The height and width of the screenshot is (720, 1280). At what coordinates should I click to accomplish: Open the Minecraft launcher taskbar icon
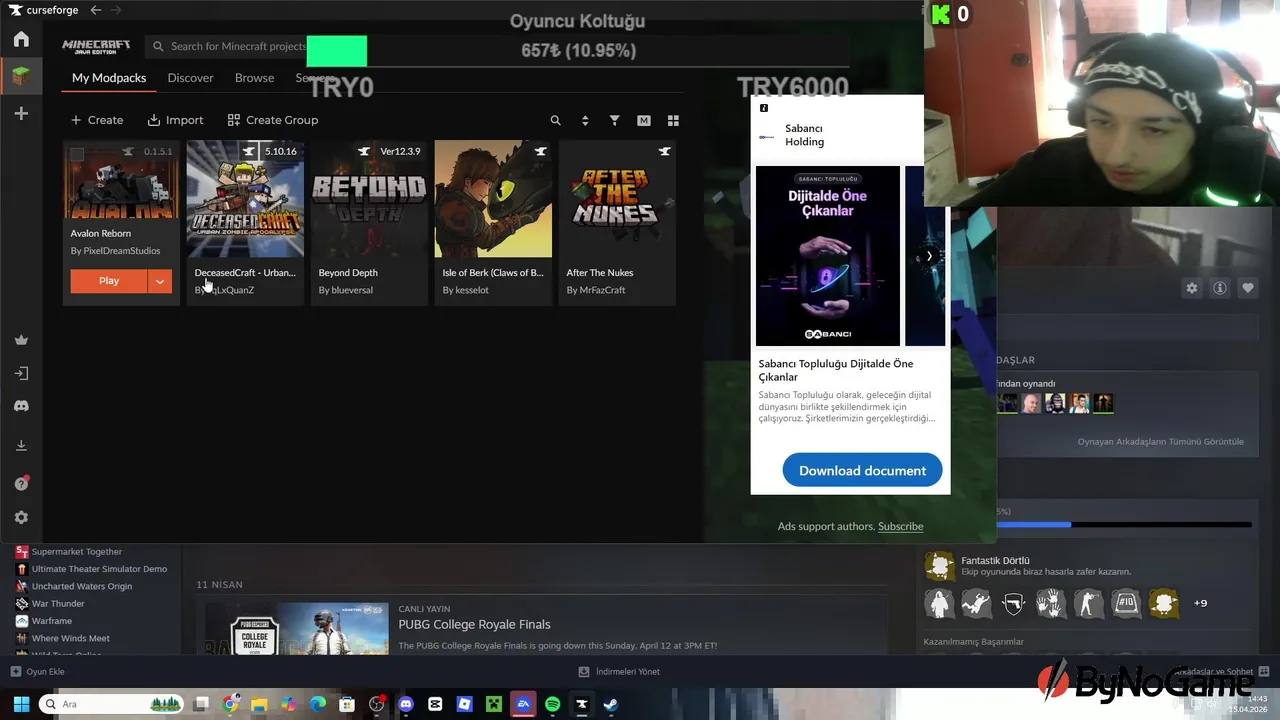coord(494,704)
